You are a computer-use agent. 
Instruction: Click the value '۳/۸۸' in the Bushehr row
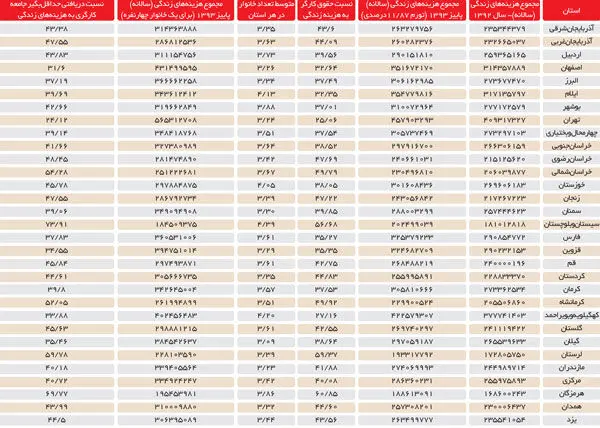(266, 107)
